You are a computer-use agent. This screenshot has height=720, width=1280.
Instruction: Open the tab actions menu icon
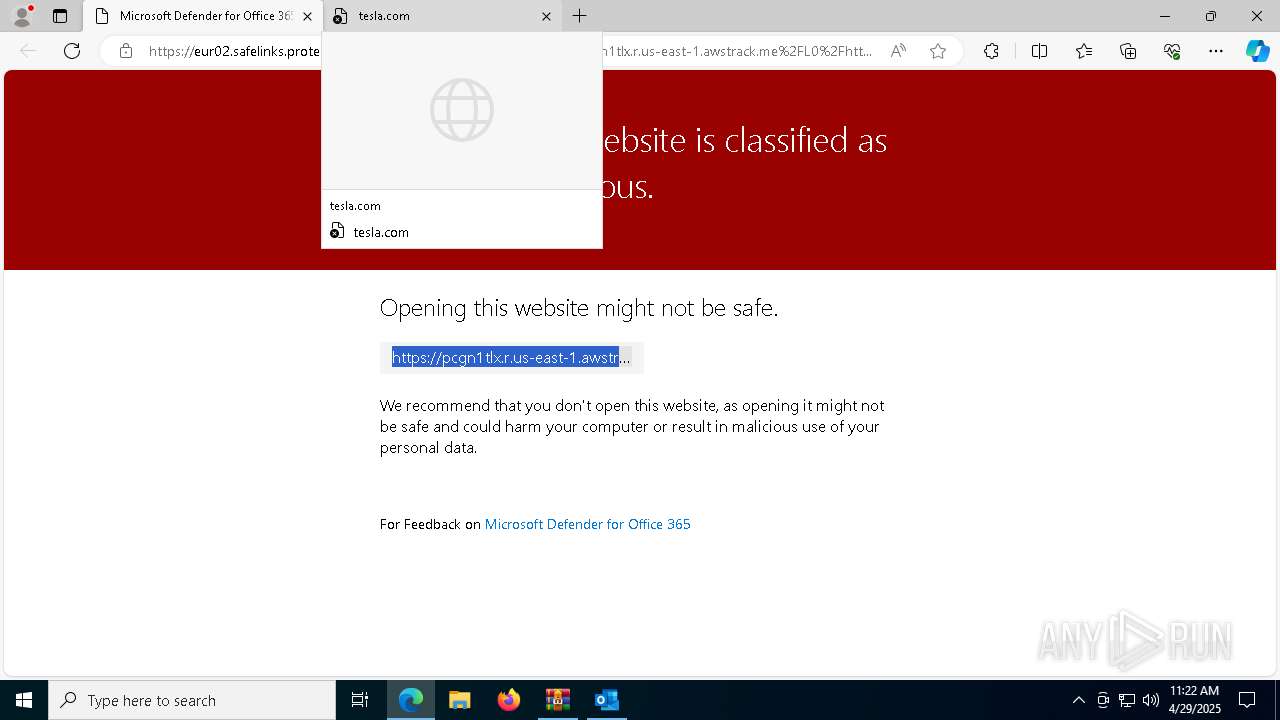coord(60,16)
